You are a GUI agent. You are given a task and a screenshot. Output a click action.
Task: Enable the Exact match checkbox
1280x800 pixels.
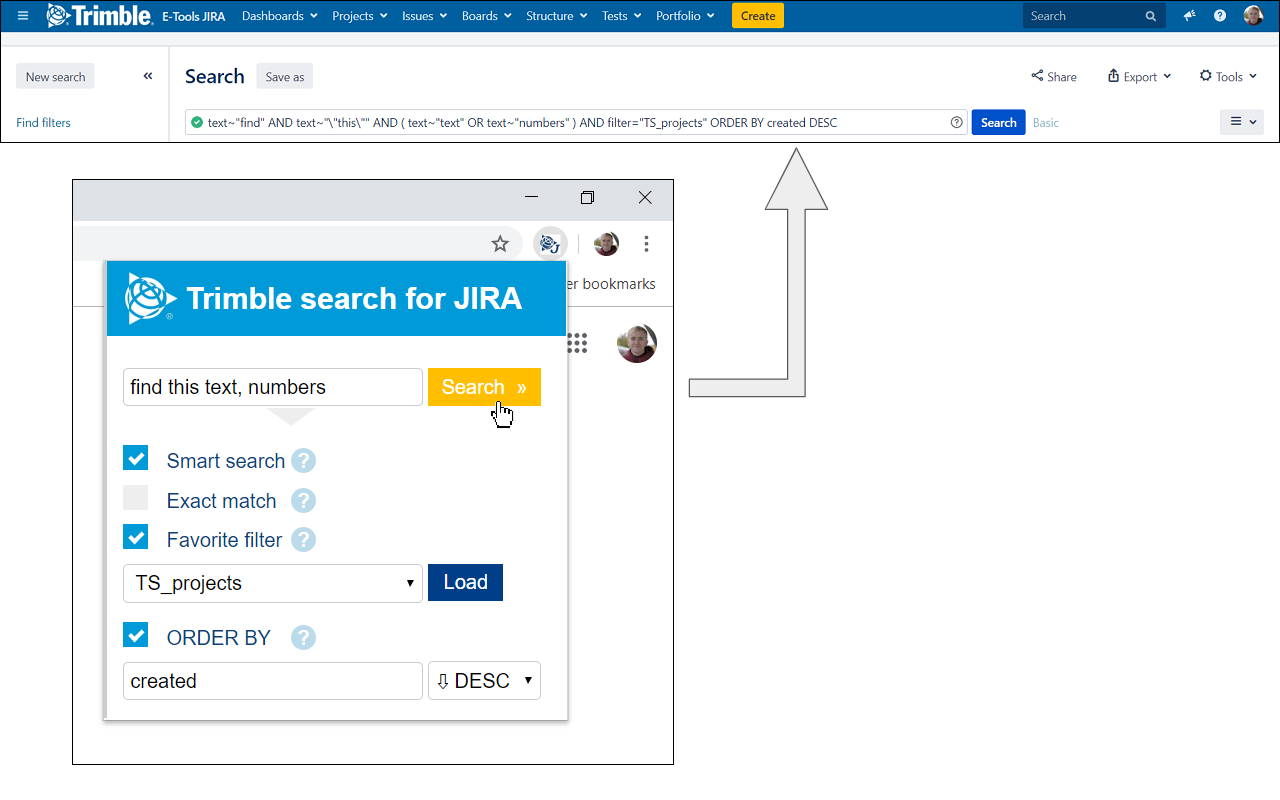pyautogui.click(x=136, y=498)
